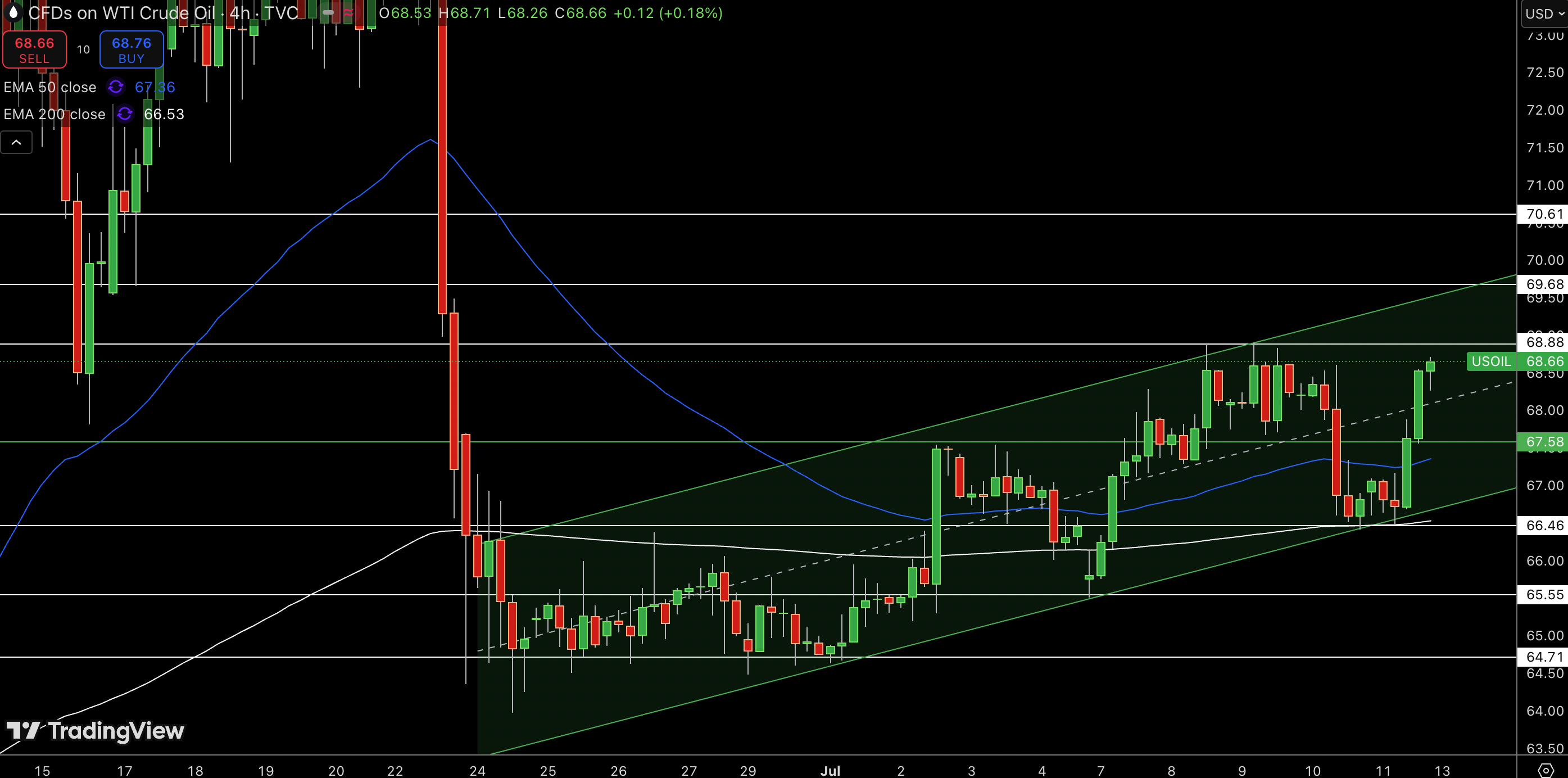Select the EMA 200 close indicator label
The image size is (1568, 778).
[55, 114]
